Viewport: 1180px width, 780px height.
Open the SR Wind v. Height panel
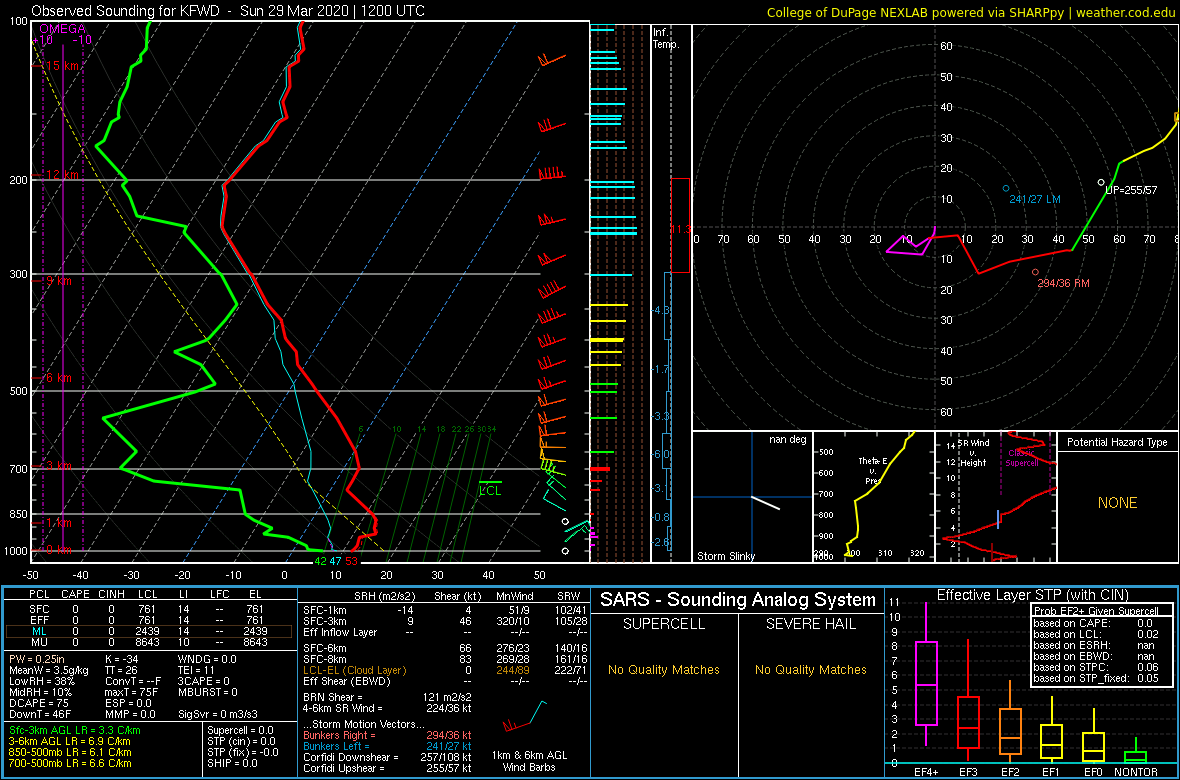point(995,497)
